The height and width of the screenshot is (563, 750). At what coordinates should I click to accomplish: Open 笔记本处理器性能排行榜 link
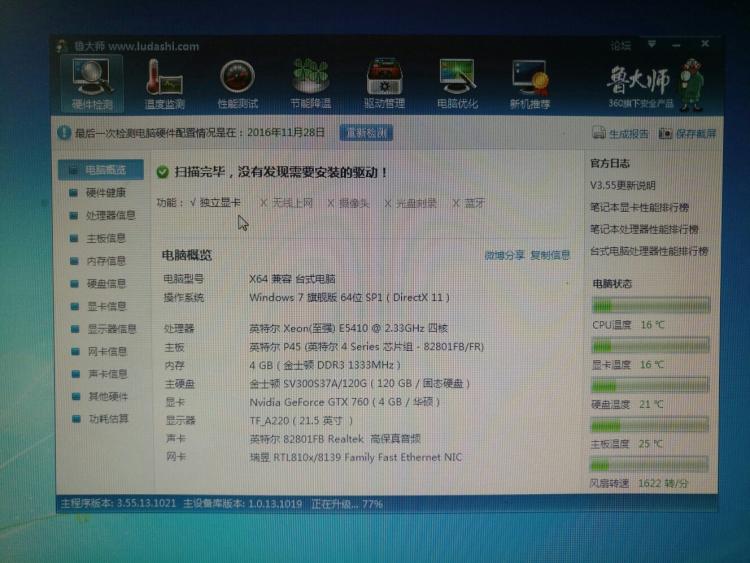(x=644, y=230)
